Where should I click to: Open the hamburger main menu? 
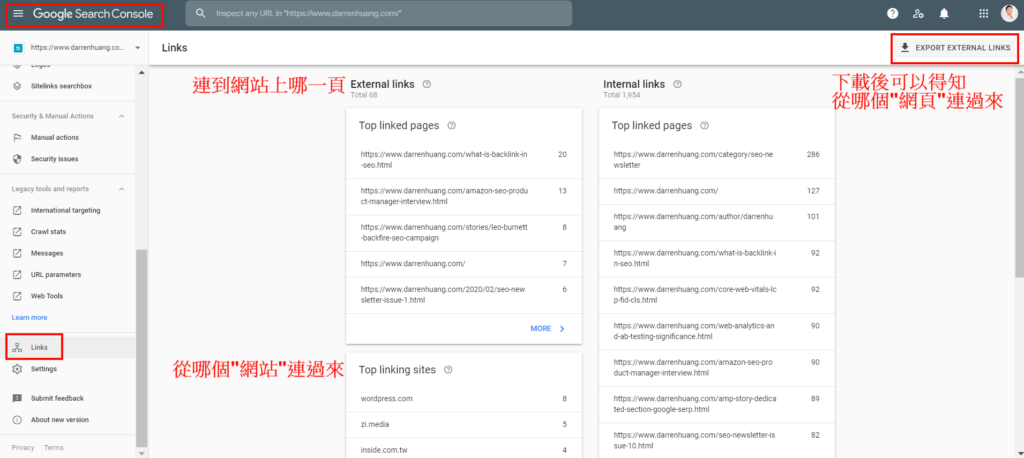click(18, 13)
